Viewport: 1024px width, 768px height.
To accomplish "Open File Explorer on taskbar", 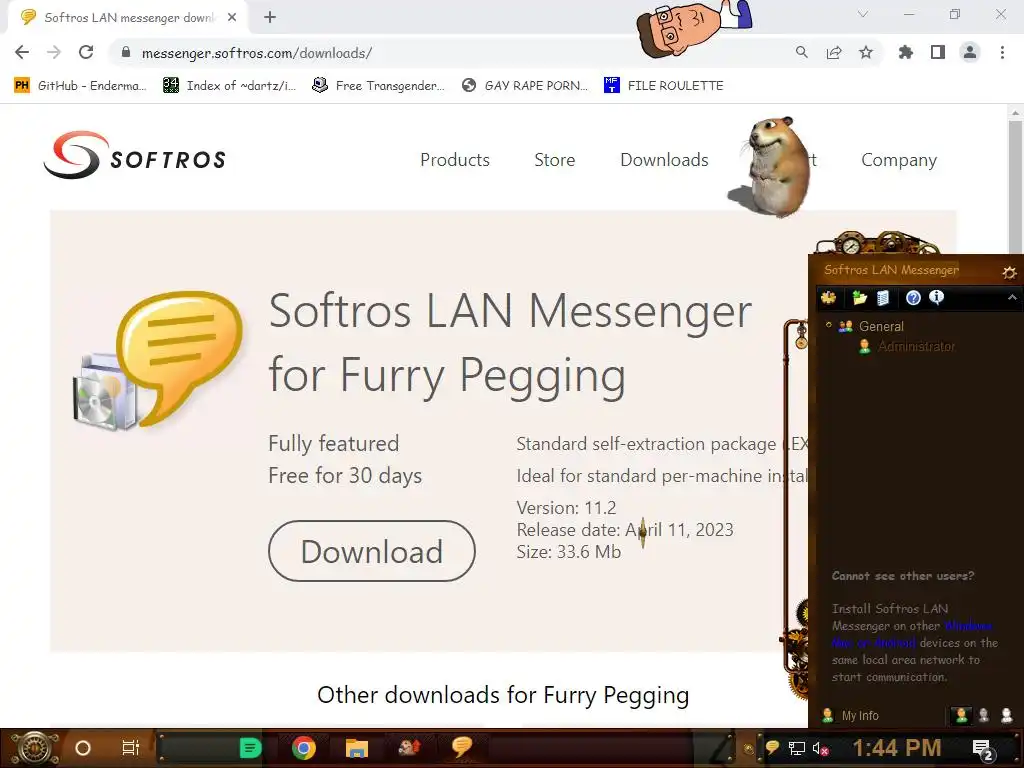I will [x=357, y=748].
